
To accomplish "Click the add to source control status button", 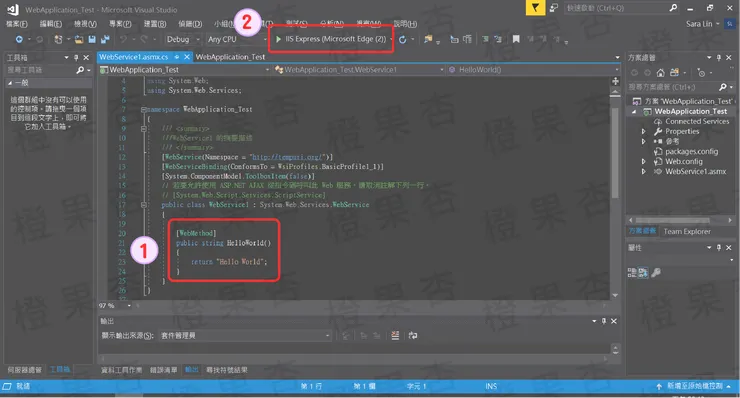I will [693, 386].
